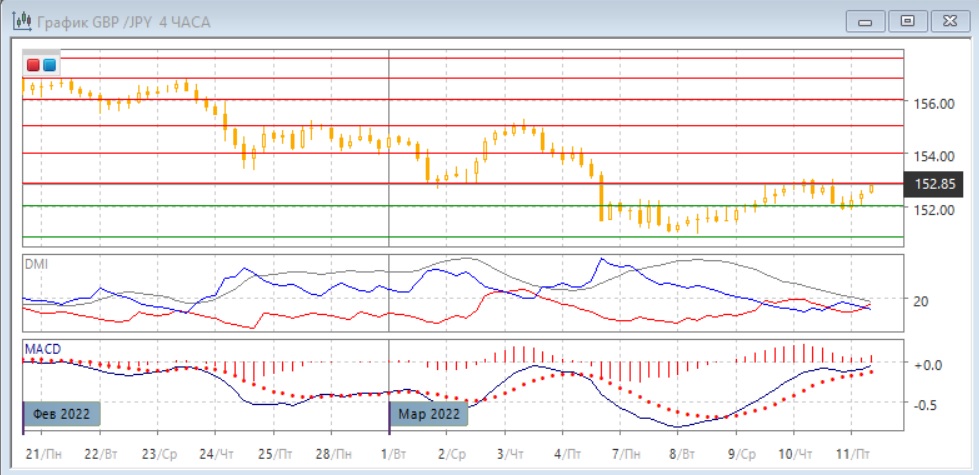Click the MACD +0.0 axis label
Screen dimensions: 979x475
point(928,365)
